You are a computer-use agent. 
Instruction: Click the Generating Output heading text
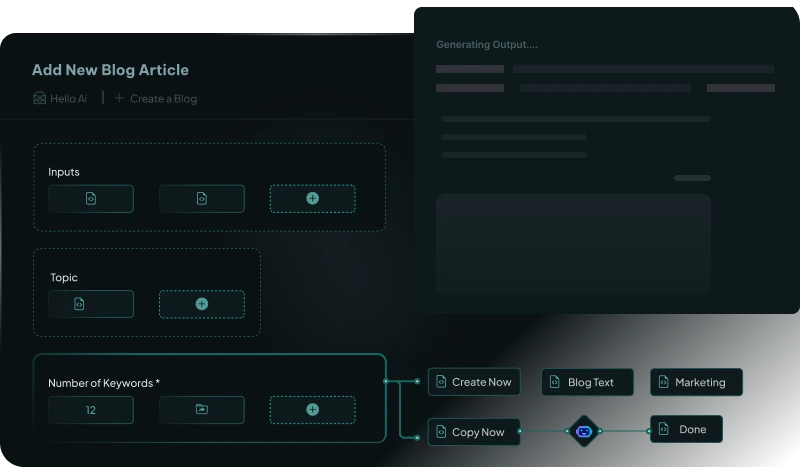coord(487,45)
